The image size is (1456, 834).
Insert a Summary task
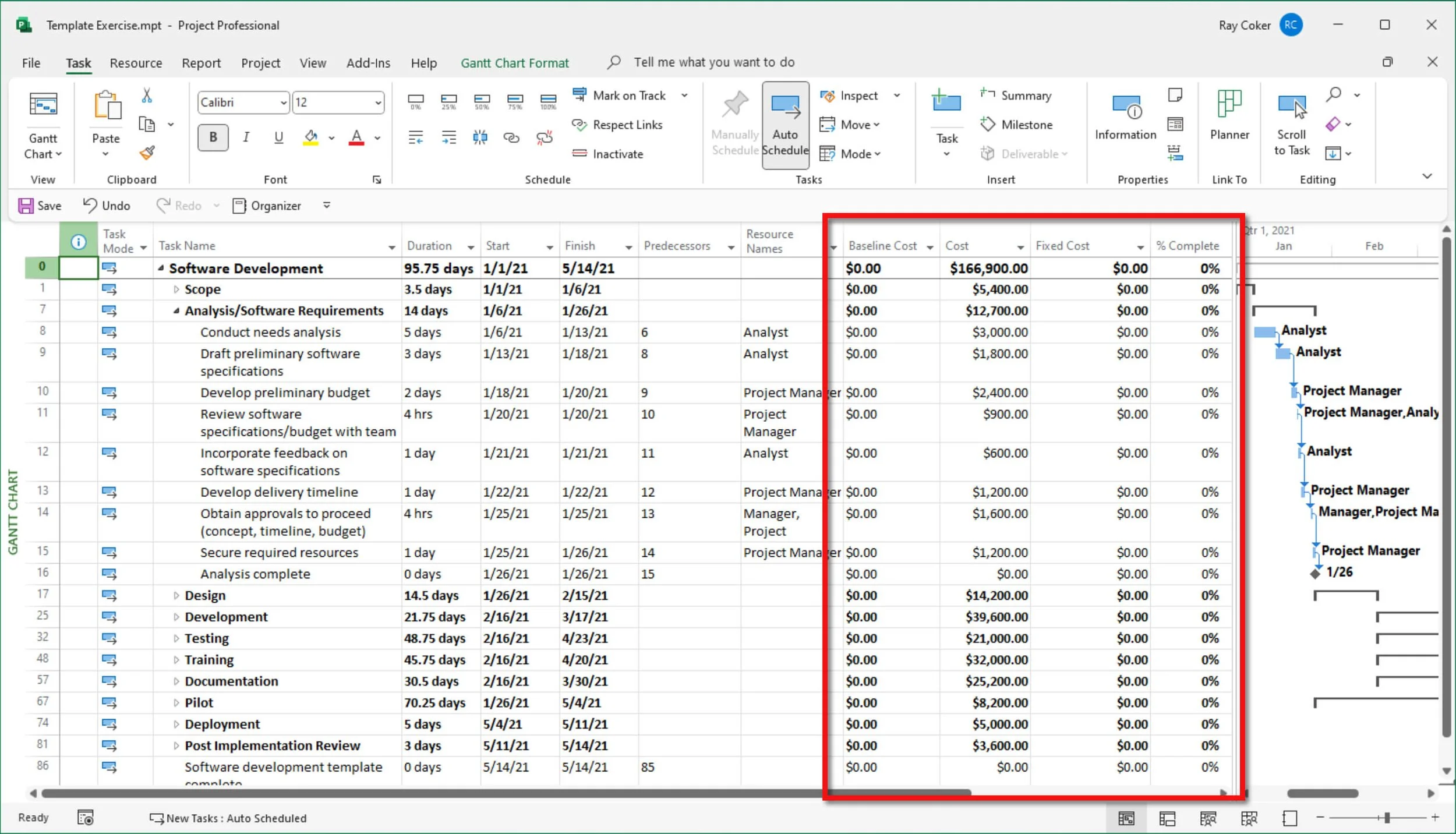1016,96
